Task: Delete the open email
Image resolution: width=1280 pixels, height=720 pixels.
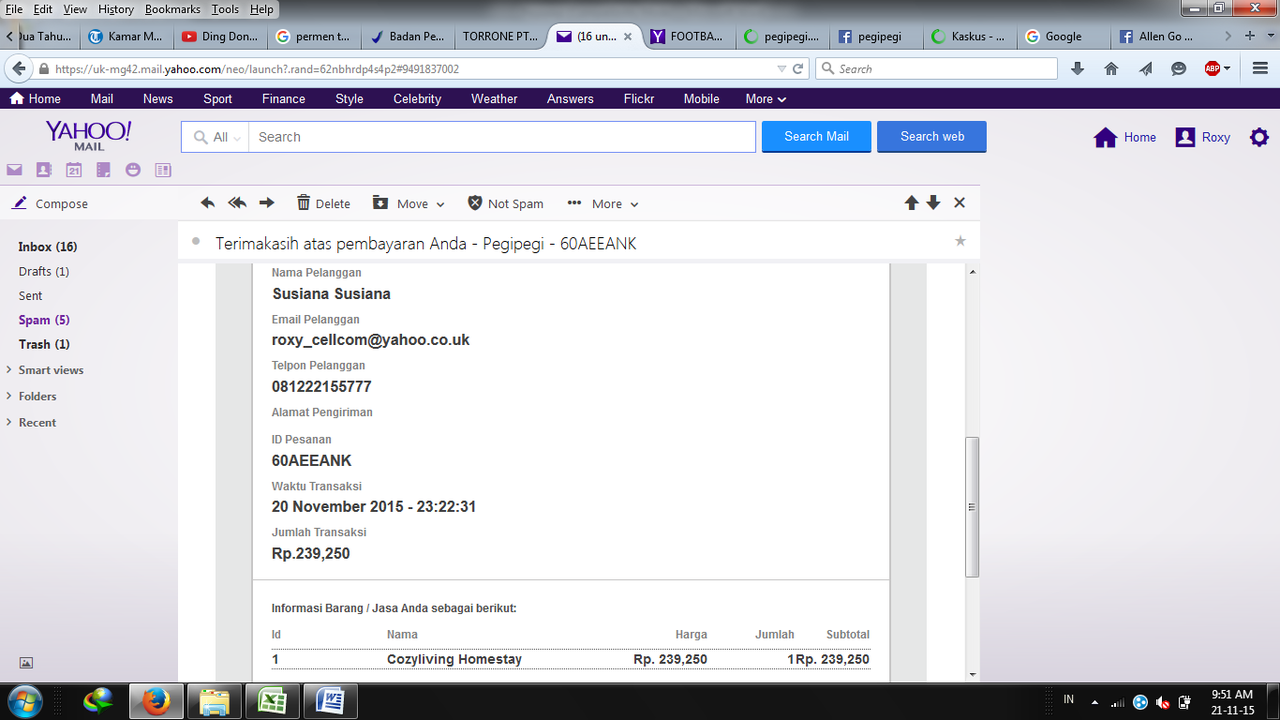Action: point(323,203)
